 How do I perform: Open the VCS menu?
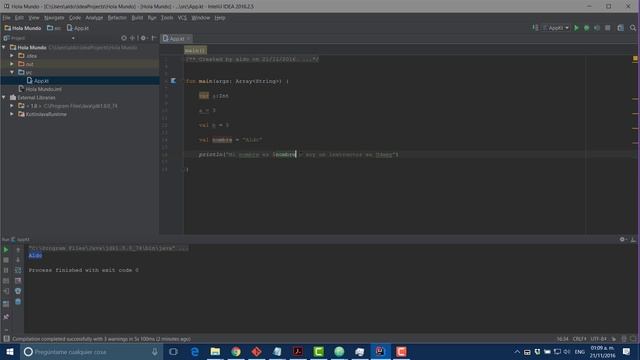pyautogui.click(x=182, y=18)
